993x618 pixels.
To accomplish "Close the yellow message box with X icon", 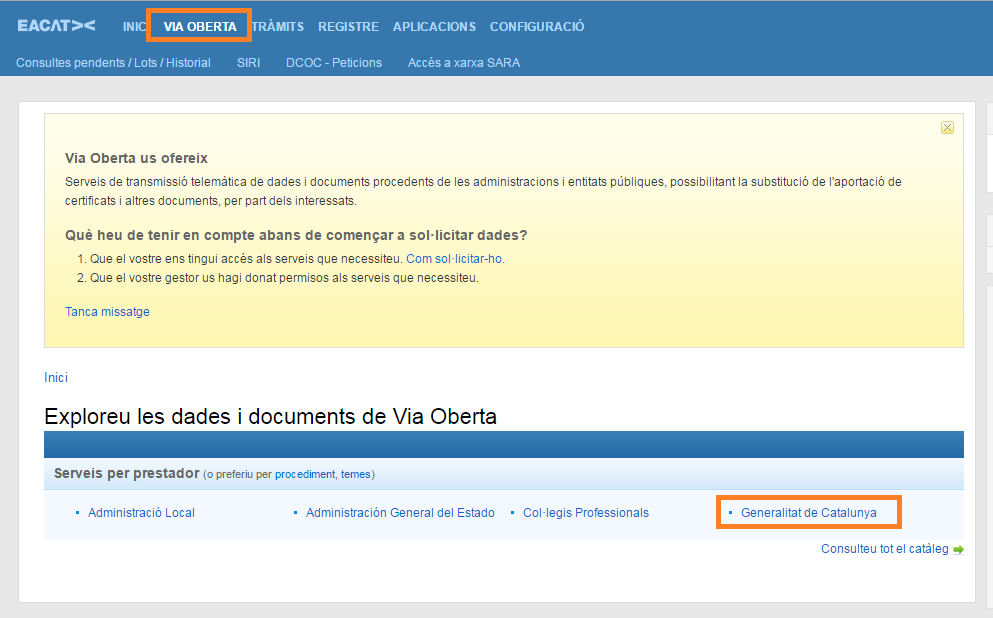I will tap(947, 127).
